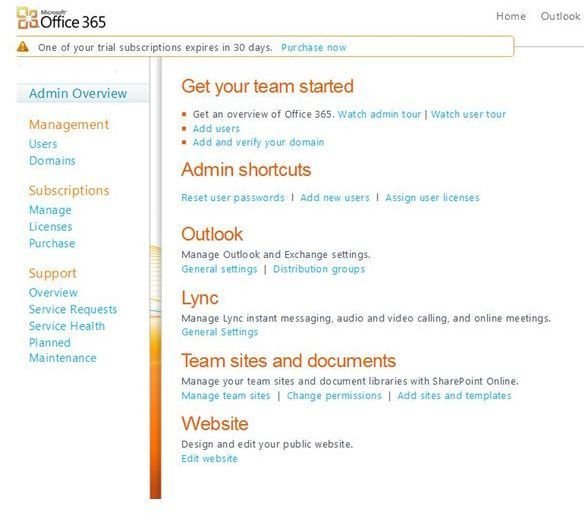This screenshot has width=584, height=514.
Task: Click 'Get an overview of Office 365.' text
Action: (263, 114)
